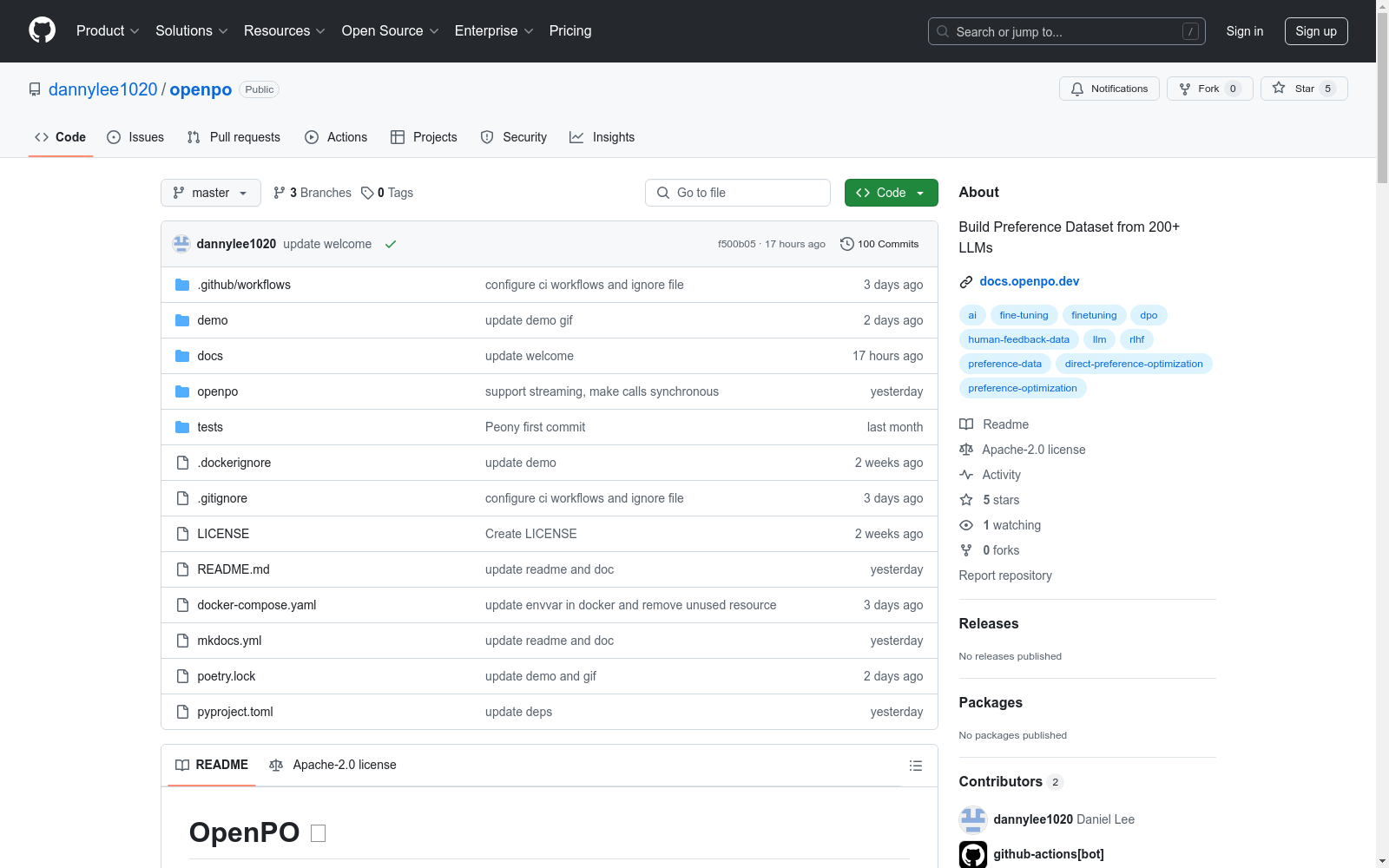
Task: Click the Sign up button
Action: tap(1316, 31)
